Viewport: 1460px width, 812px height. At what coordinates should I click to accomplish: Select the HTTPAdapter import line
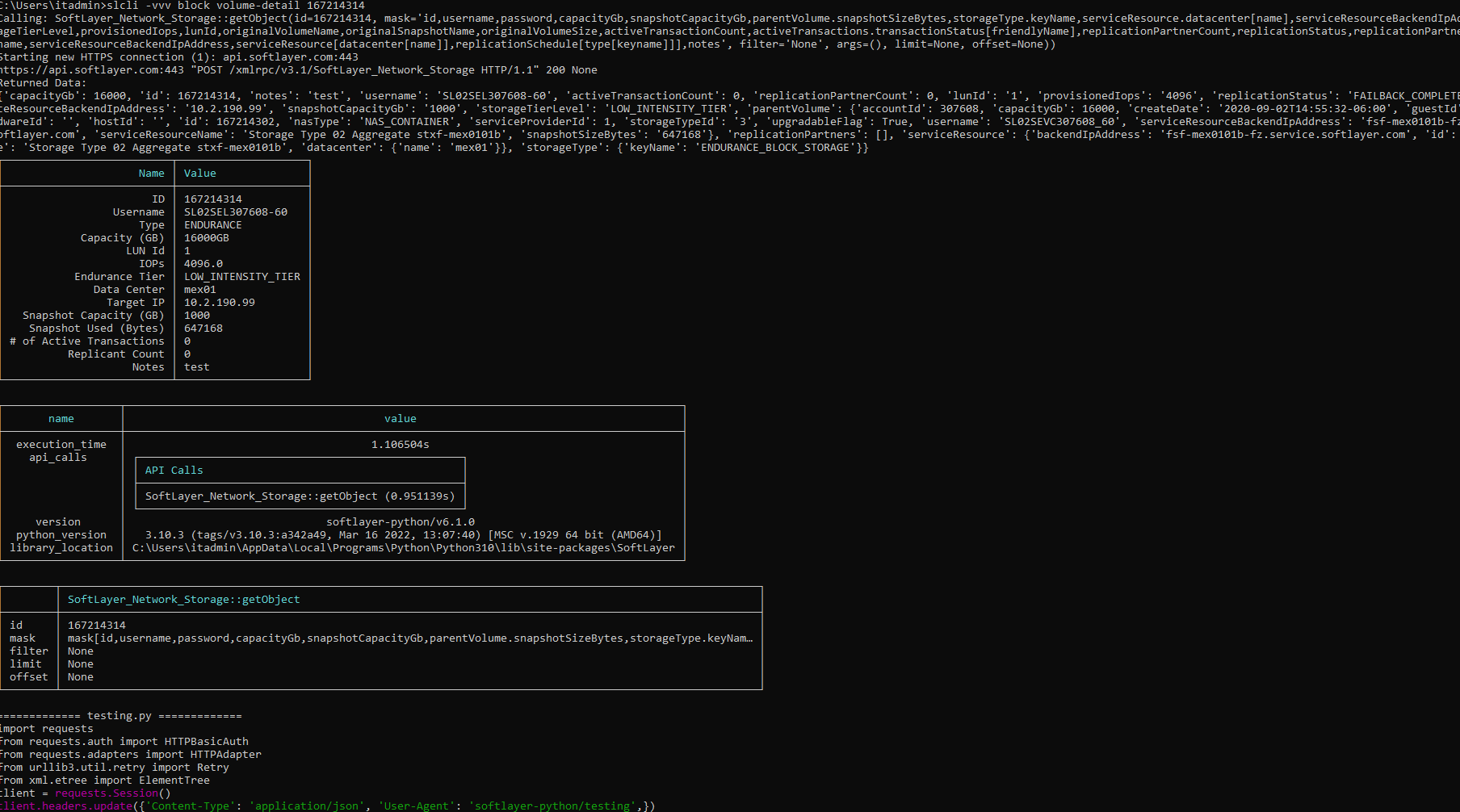pyautogui.click(x=131, y=755)
